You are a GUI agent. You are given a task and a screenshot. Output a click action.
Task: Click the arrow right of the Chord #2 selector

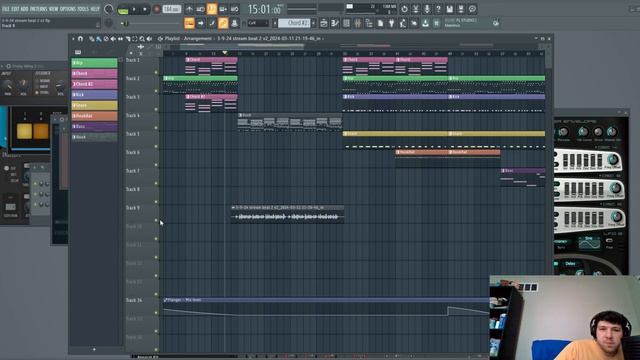pos(313,23)
